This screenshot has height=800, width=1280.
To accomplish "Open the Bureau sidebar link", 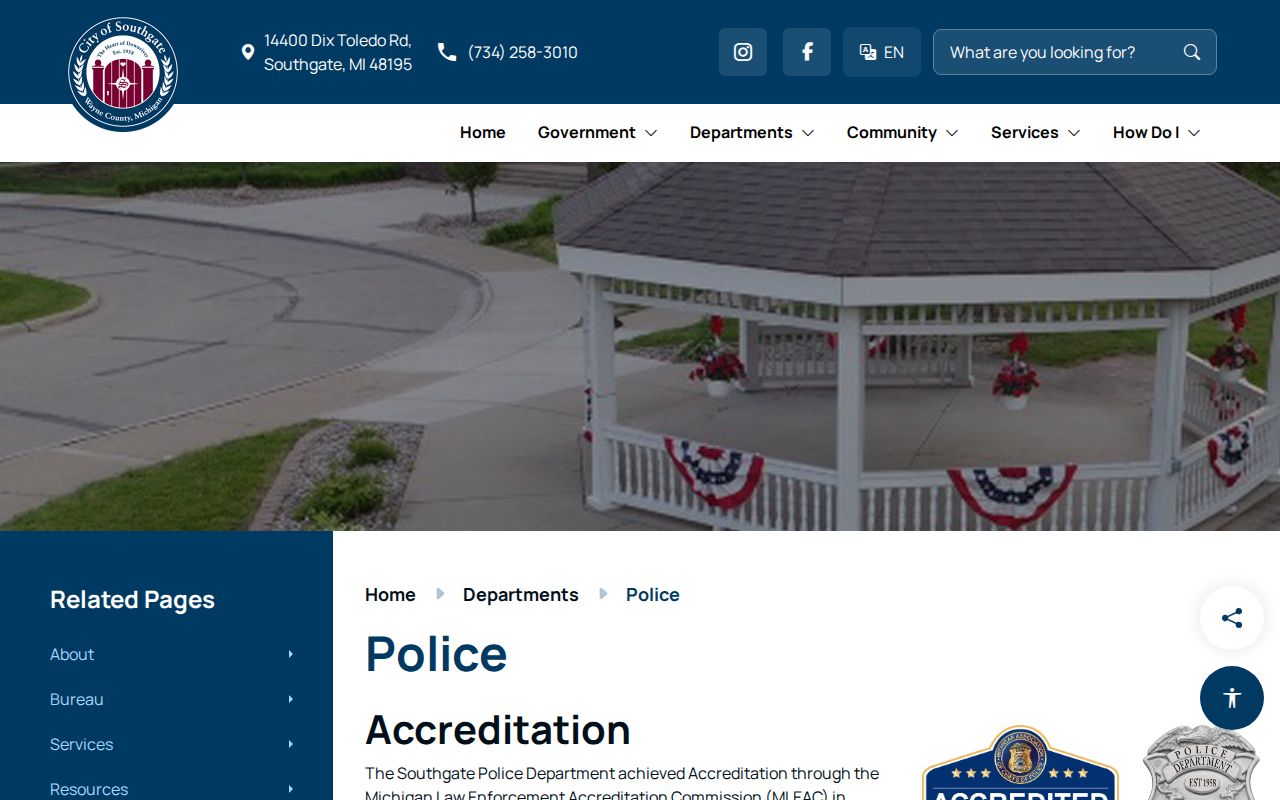I will (77, 699).
